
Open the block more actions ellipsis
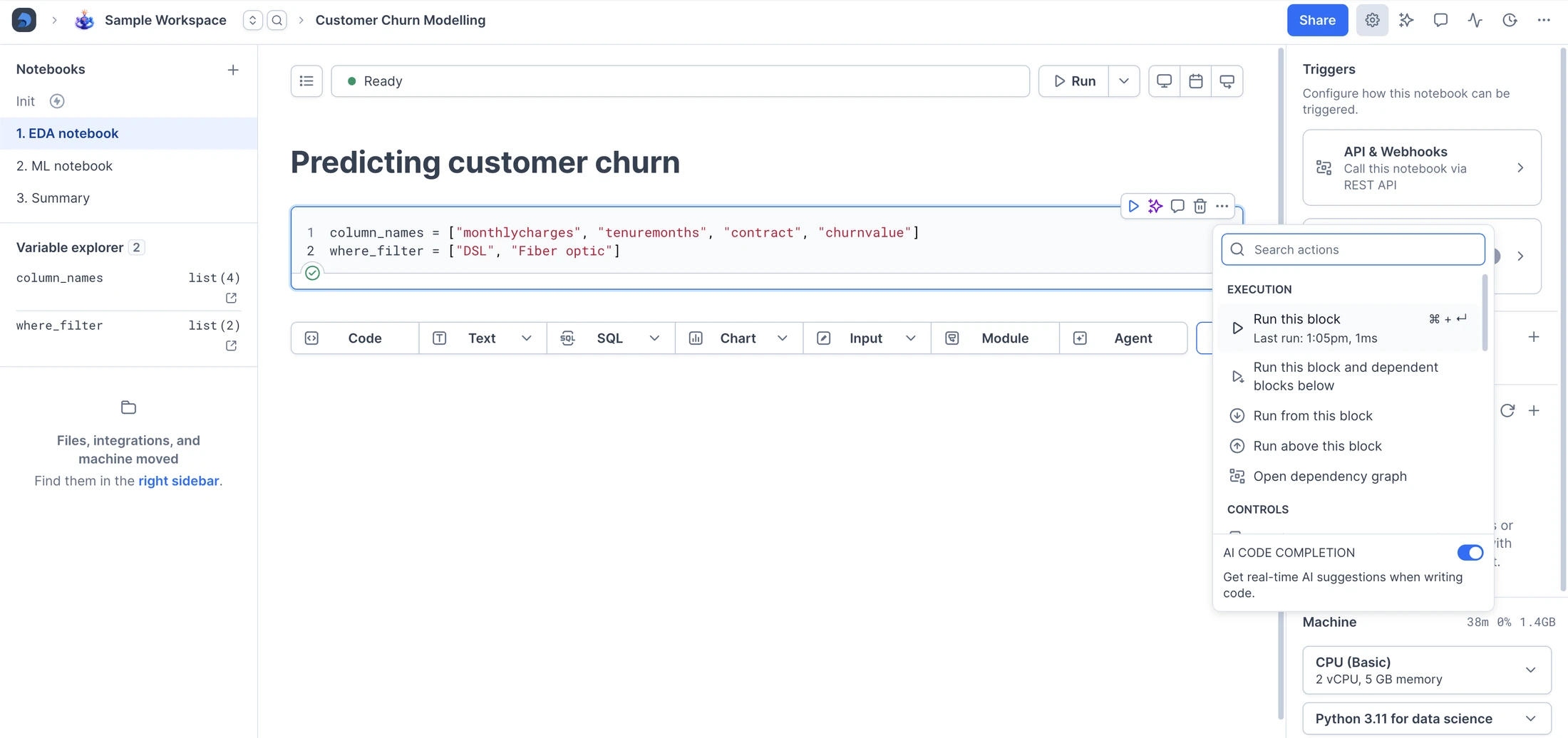(1222, 207)
